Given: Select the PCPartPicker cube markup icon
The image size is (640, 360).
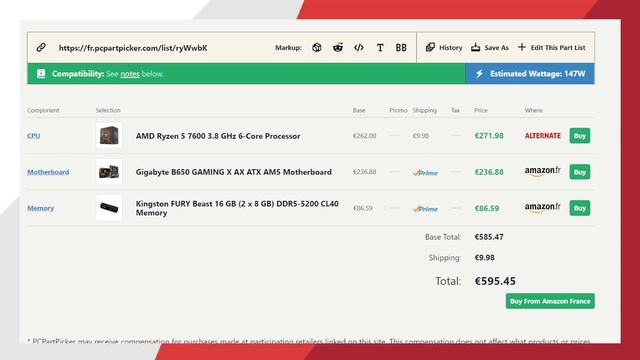Looking at the screenshot, I should (317, 48).
